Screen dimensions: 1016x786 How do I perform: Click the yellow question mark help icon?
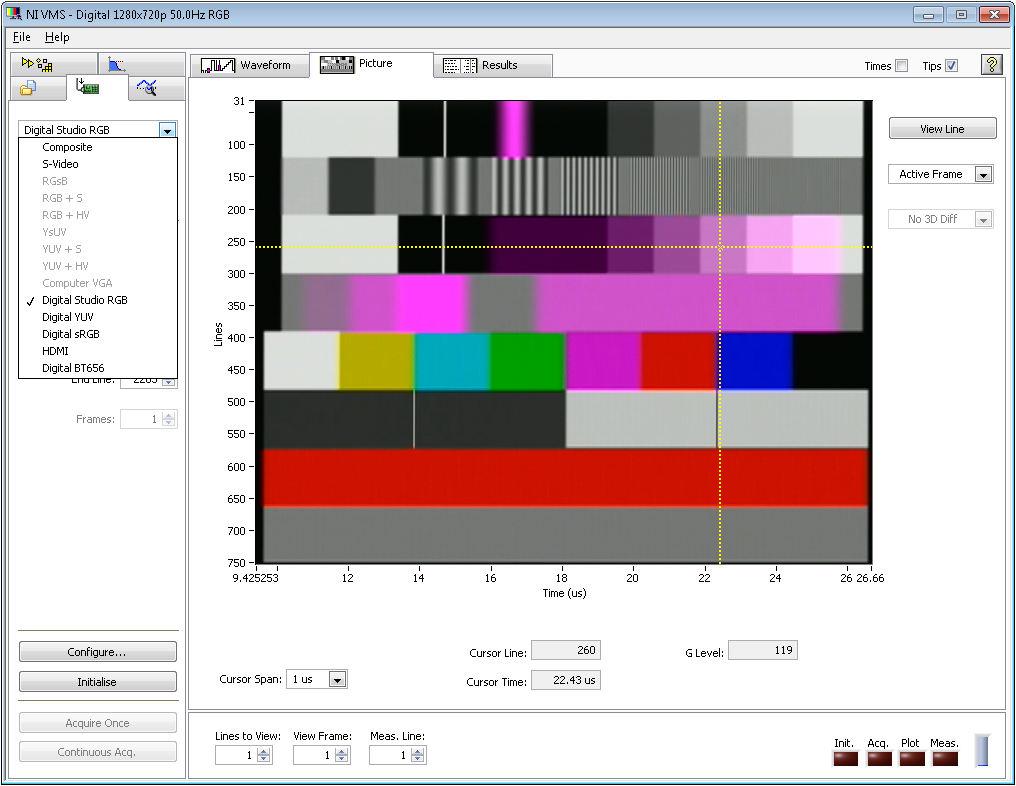point(991,65)
